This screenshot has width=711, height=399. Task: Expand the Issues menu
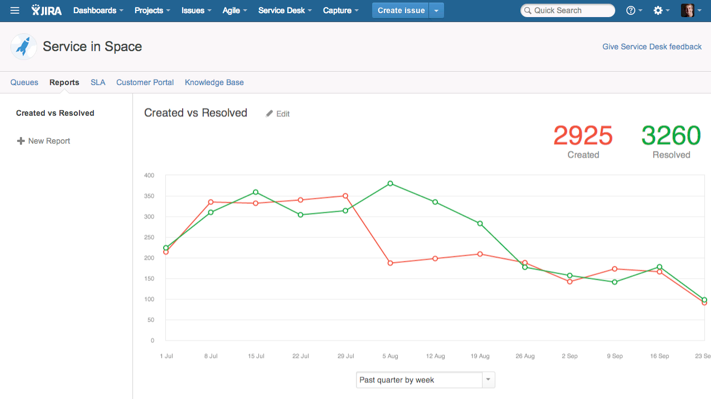point(196,10)
